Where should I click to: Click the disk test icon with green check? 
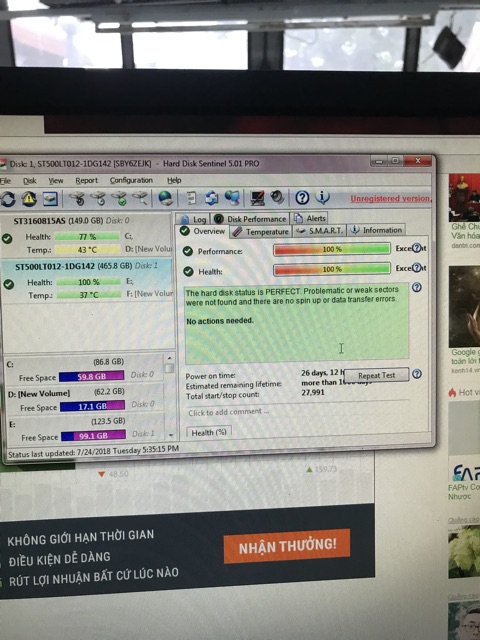(119, 199)
